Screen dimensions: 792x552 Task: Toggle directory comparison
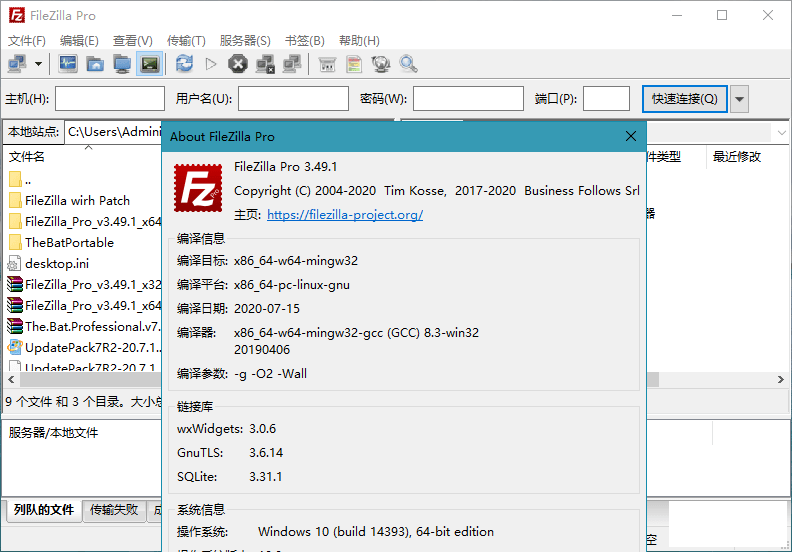[355, 64]
